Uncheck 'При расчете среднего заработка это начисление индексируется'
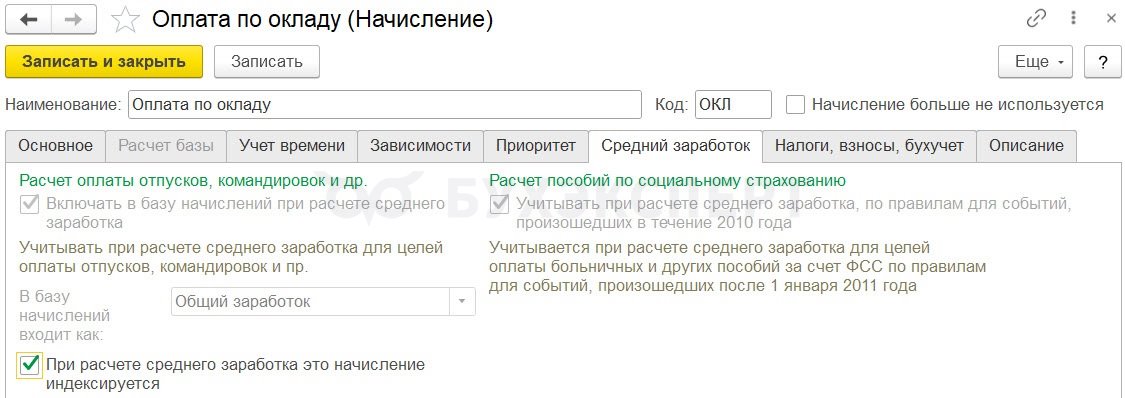Screen dimensions: 1125x398 [x=29, y=365]
